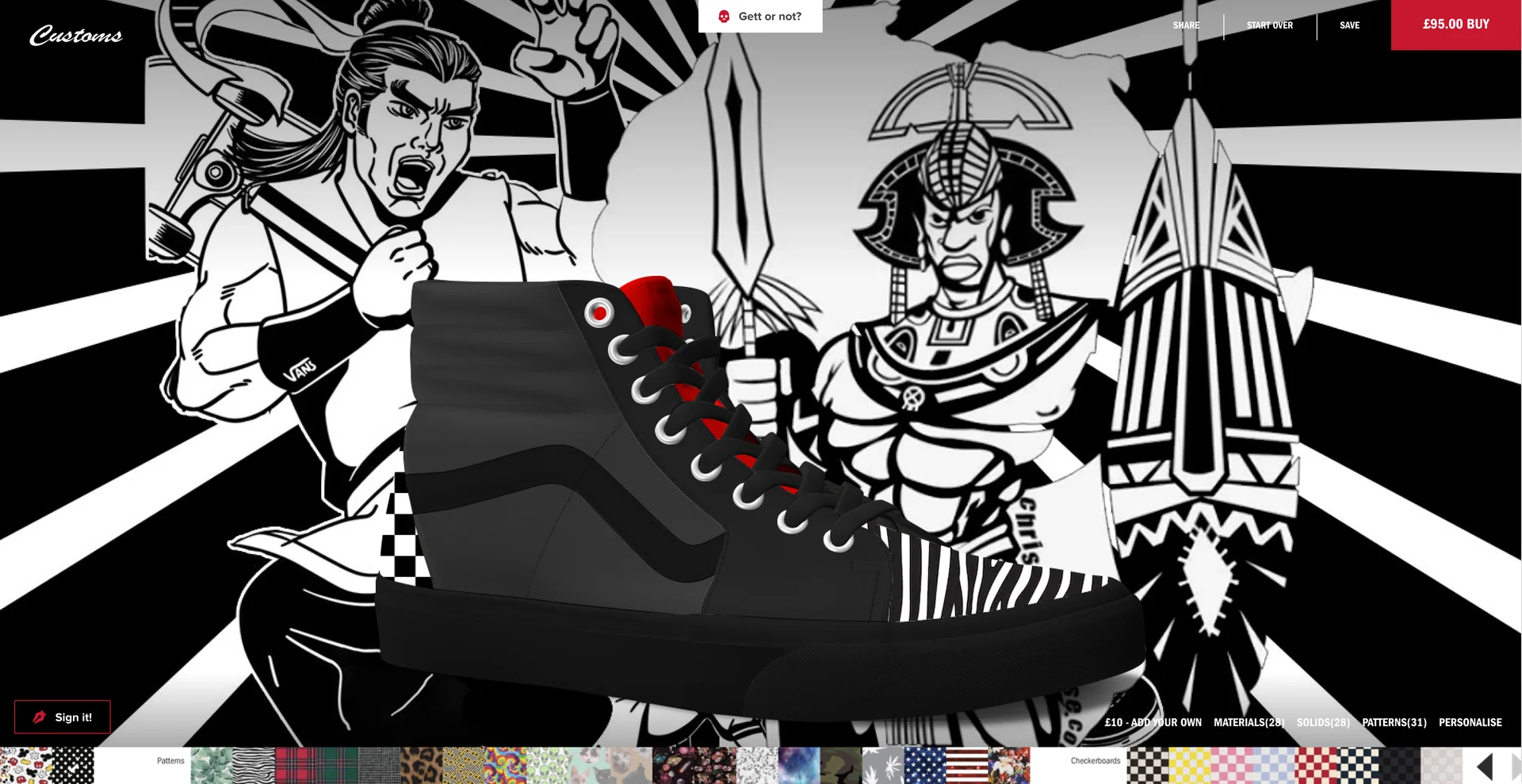The height and width of the screenshot is (784, 1522).
Task: Select the leopard print swatch
Action: [422, 766]
